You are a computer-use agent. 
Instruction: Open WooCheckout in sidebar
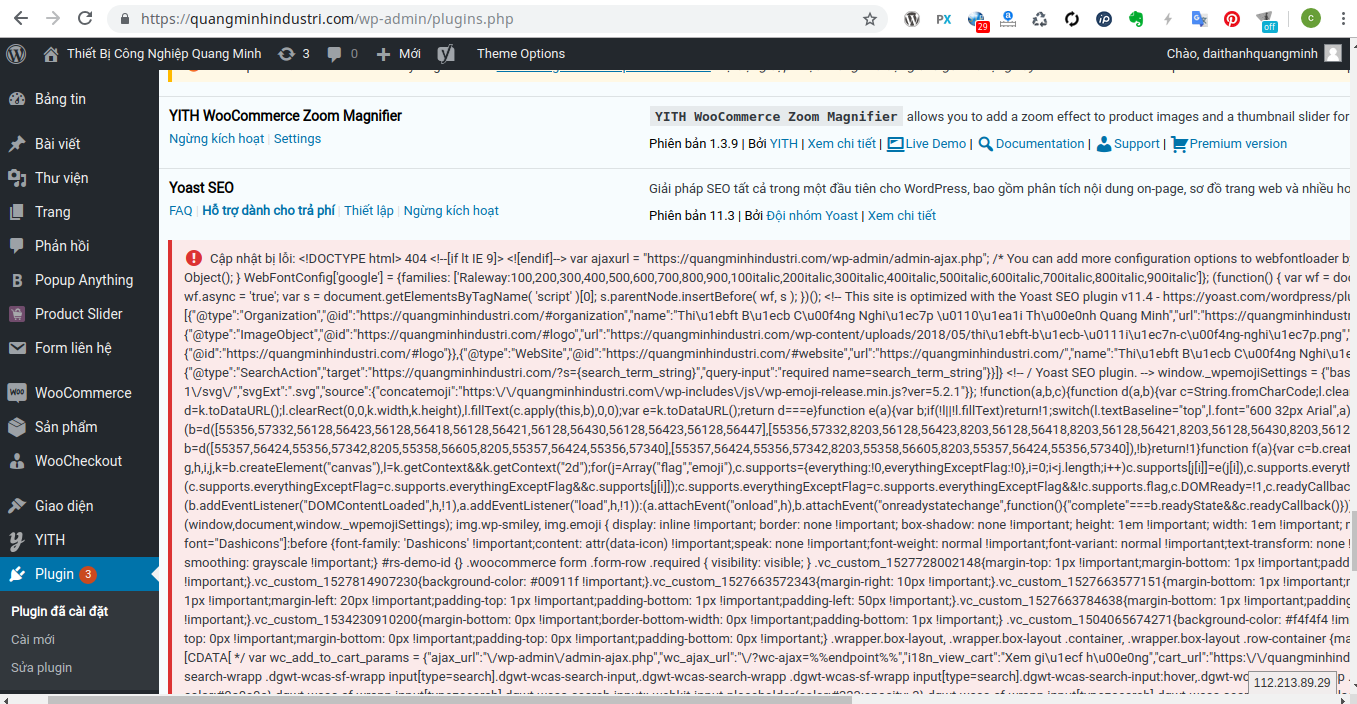pos(79,461)
